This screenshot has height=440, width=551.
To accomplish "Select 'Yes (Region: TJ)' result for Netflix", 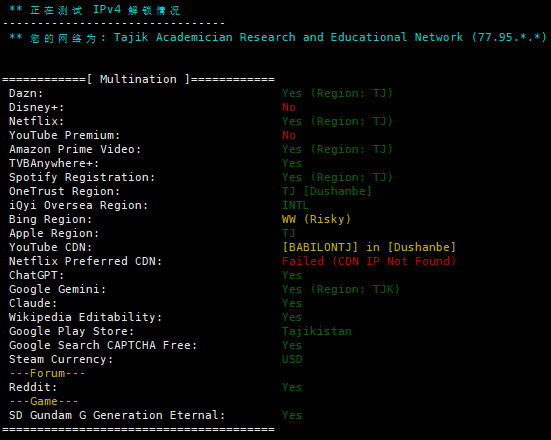I will point(337,121).
